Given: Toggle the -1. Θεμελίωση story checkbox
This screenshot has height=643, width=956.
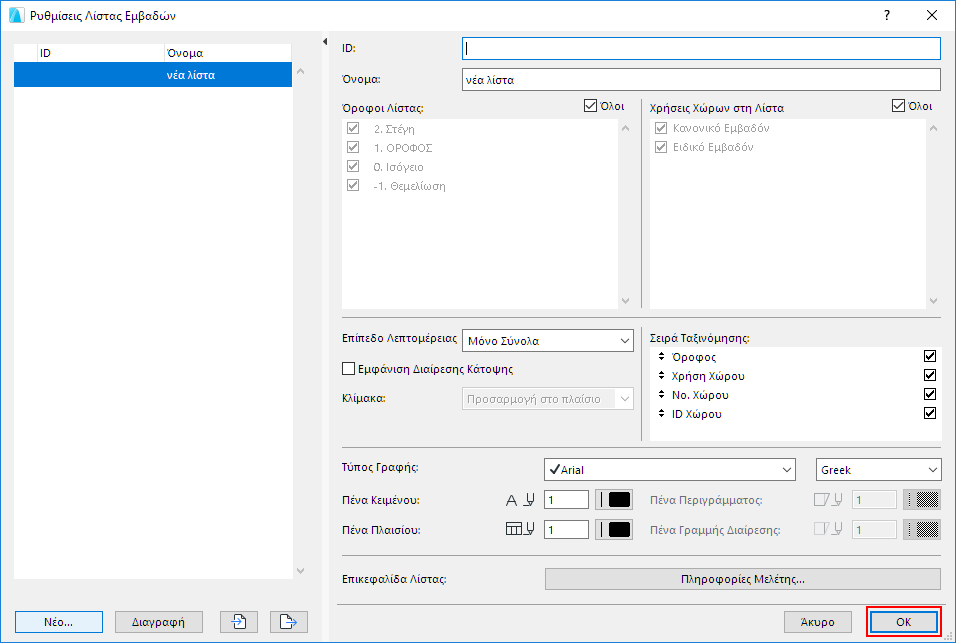Looking at the screenshot, I should tap(353, 185).
